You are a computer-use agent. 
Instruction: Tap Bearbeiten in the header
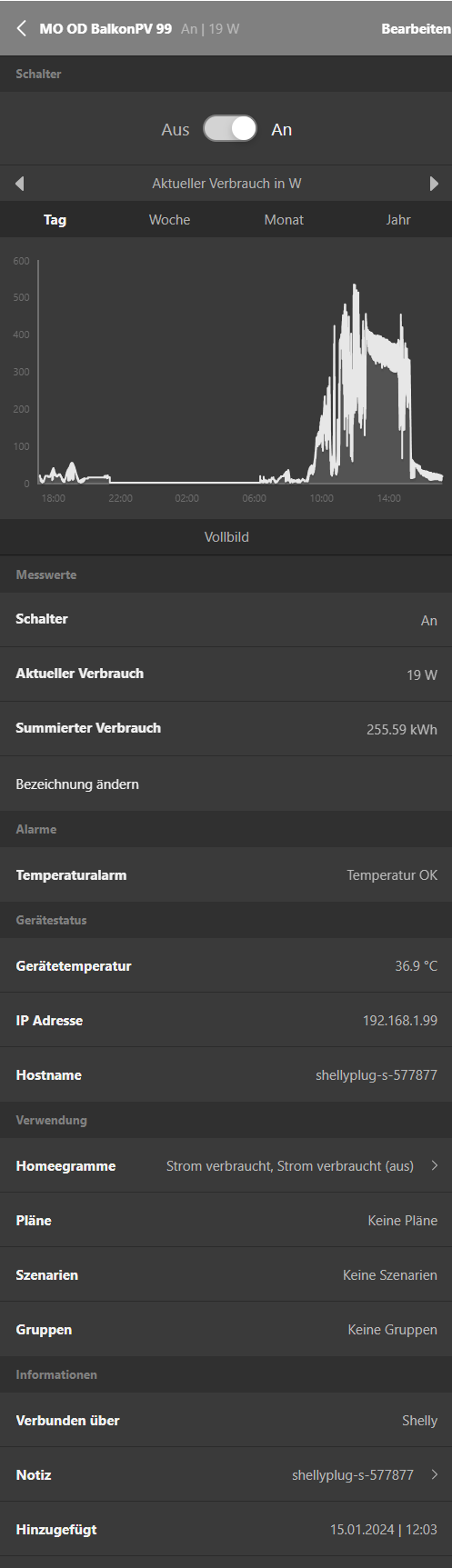click(416, 29)
